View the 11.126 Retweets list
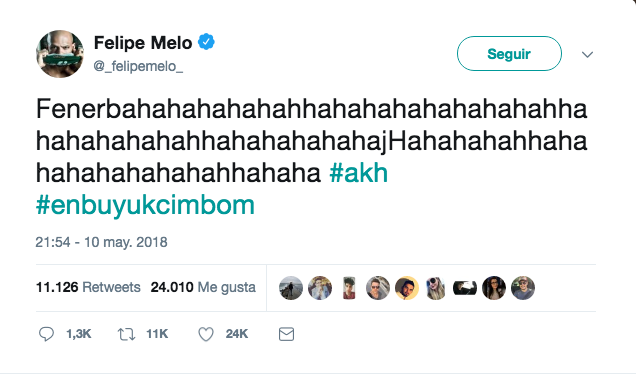636x374 pixels. point(88,287)
